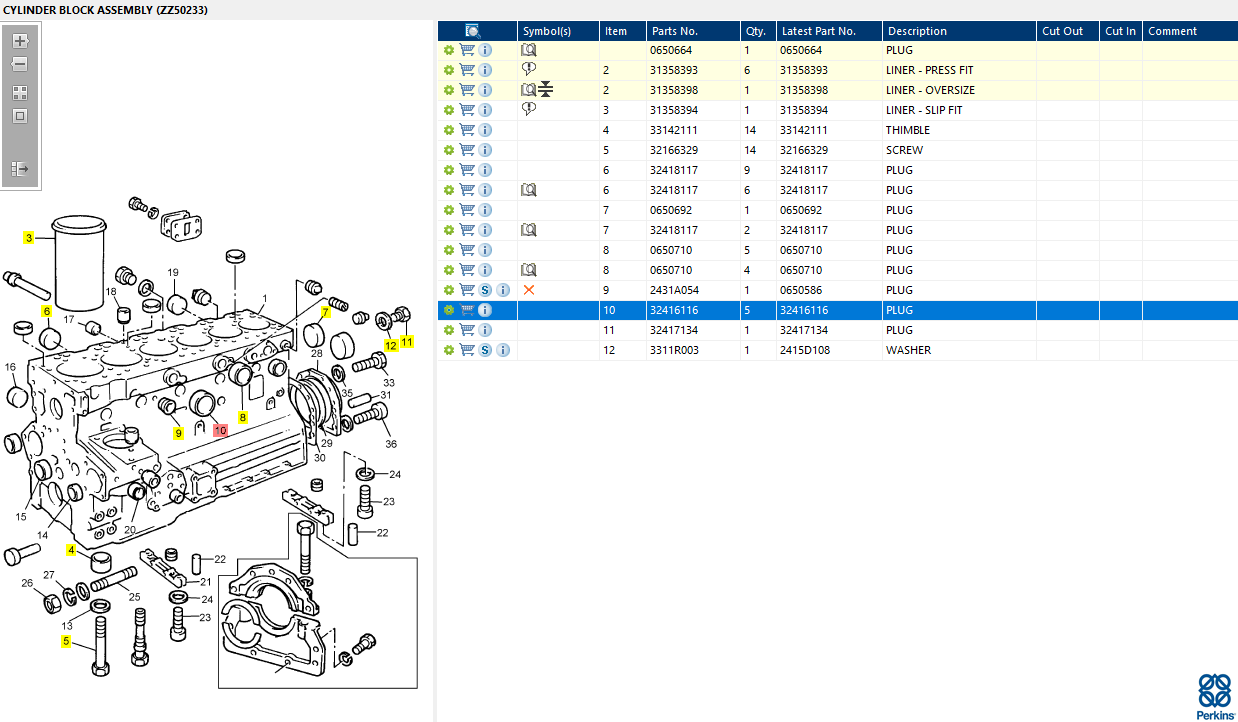
Task: Click the Comment column header
Action: [1190, 31]
